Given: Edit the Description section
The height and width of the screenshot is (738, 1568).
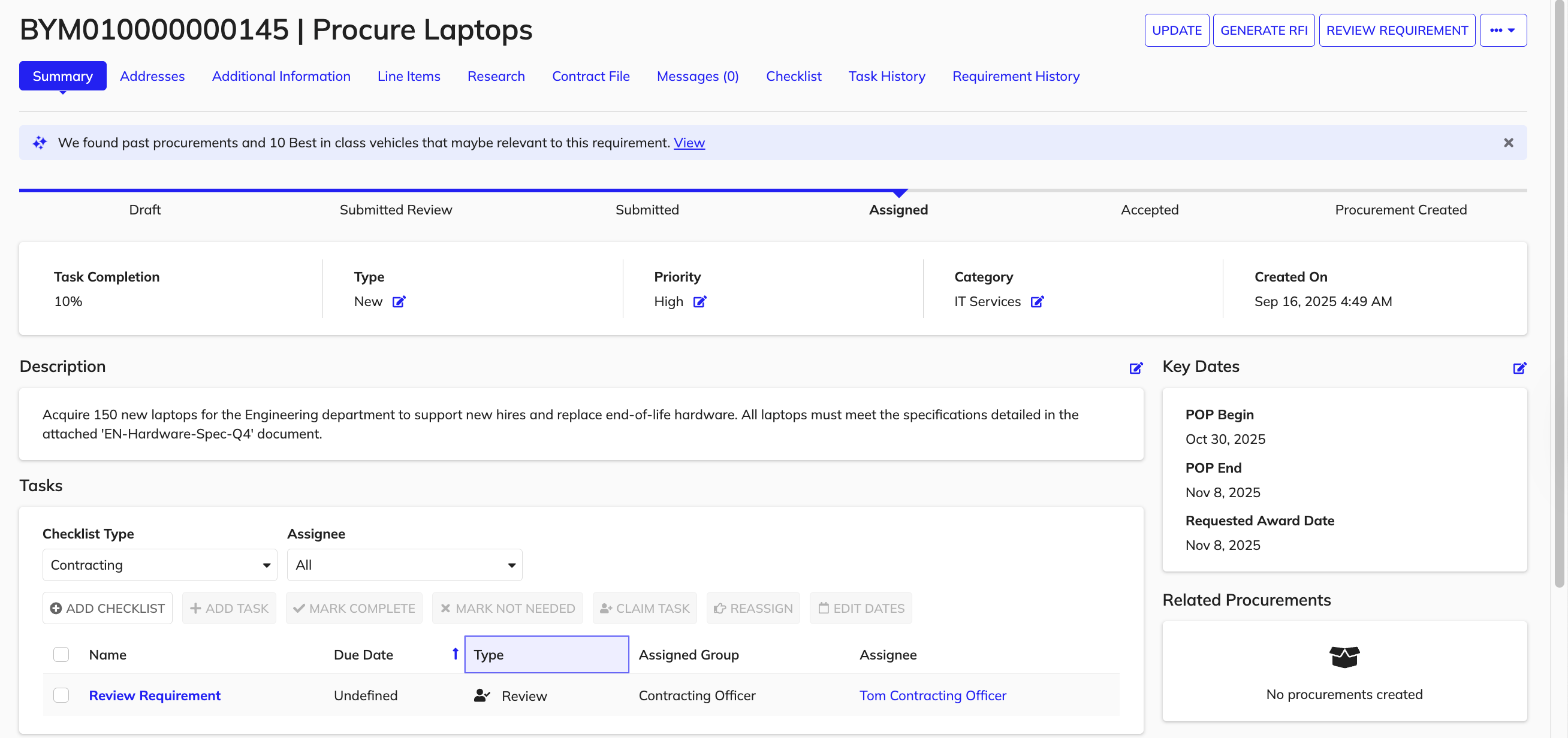Looking at the screenshot, I should point(1136,368).
